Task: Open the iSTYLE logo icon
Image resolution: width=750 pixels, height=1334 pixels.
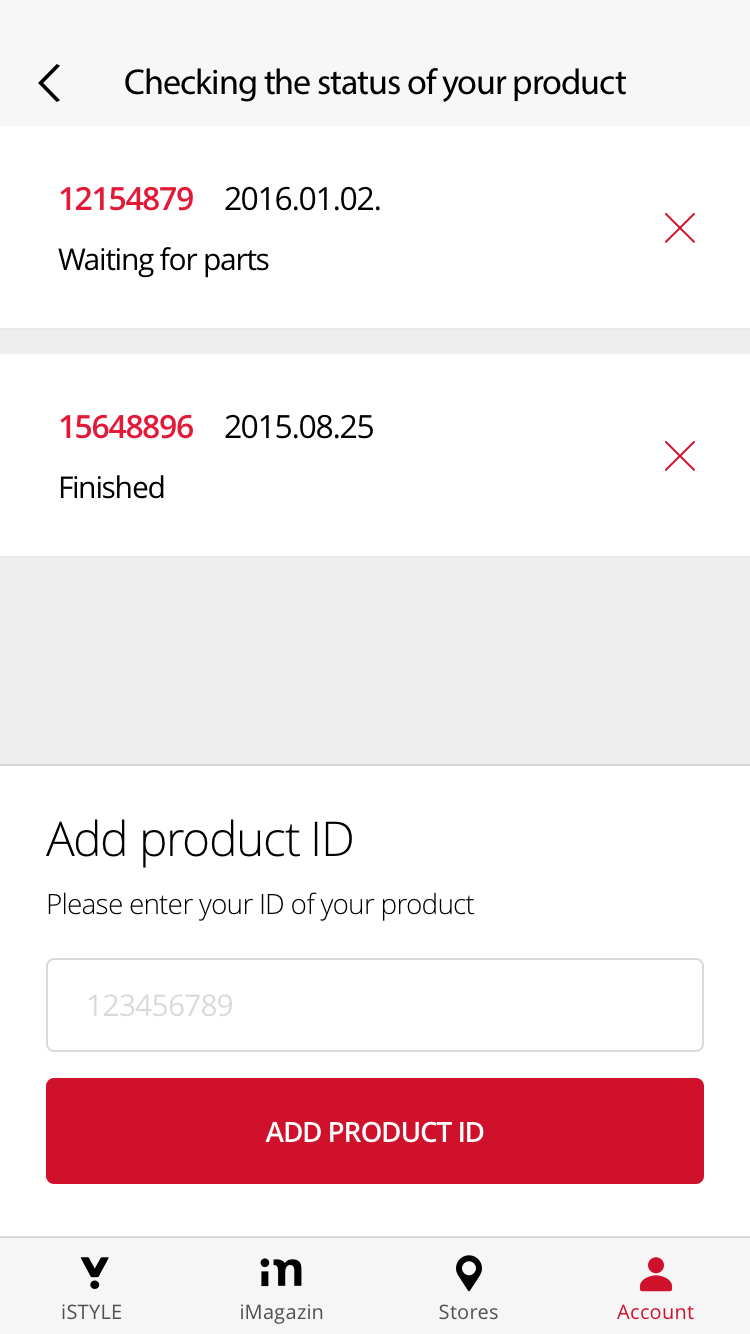Action: (94, 1272)
